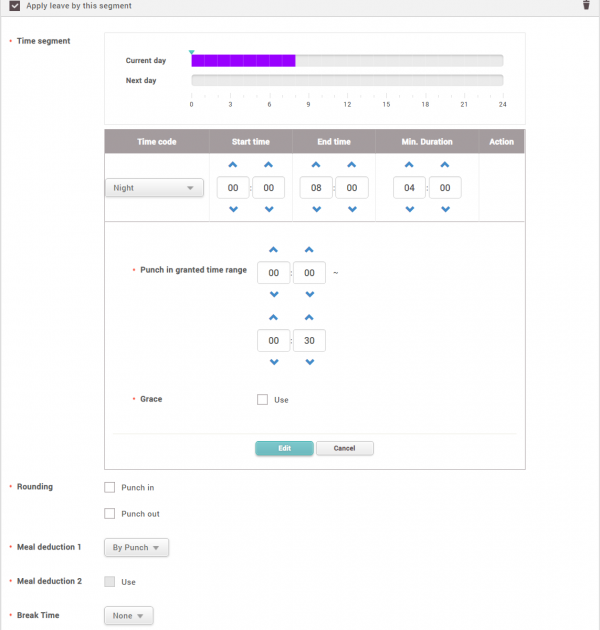
Task: Open the Night time code dropdown
Action: [154, 188]
